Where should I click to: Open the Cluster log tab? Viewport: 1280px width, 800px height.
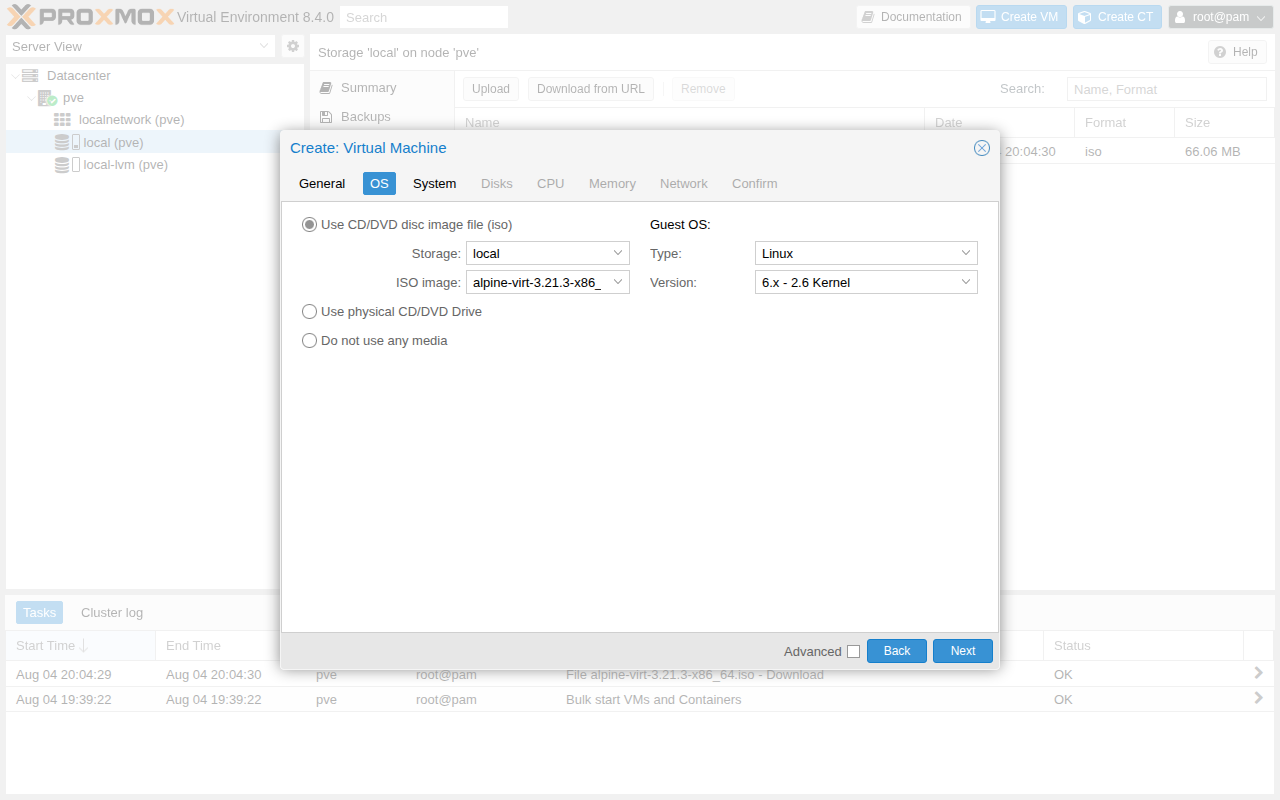[112, 613]
